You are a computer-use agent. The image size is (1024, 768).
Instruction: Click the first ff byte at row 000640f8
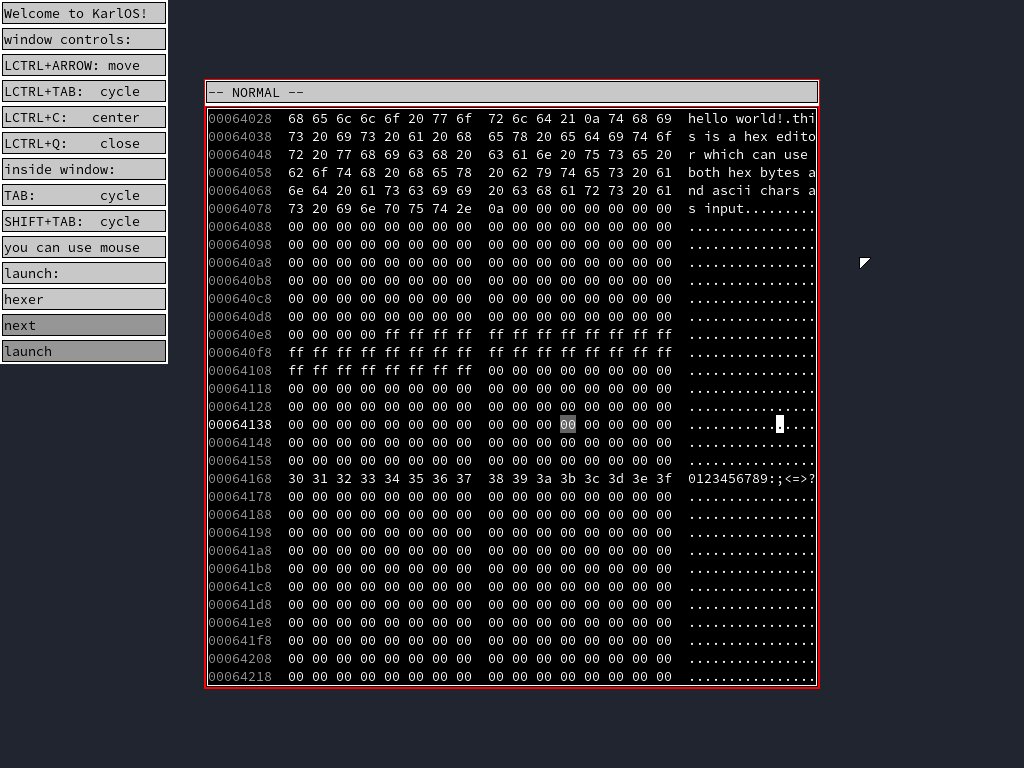coord(296,353)
